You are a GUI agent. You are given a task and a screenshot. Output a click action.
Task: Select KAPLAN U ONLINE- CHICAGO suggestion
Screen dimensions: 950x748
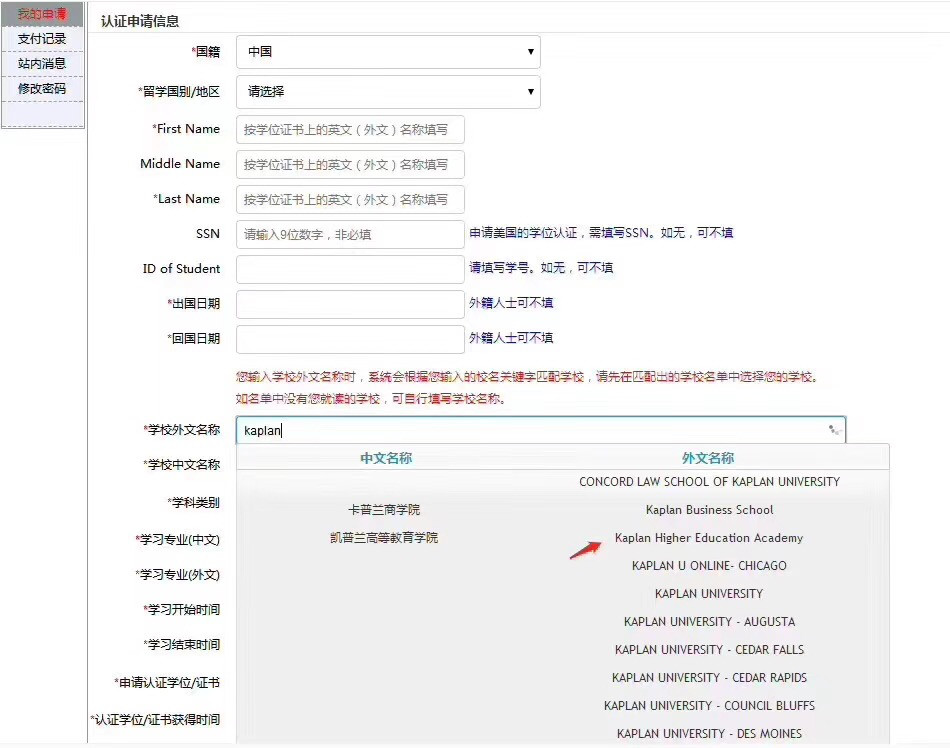[x=708, y=566]
